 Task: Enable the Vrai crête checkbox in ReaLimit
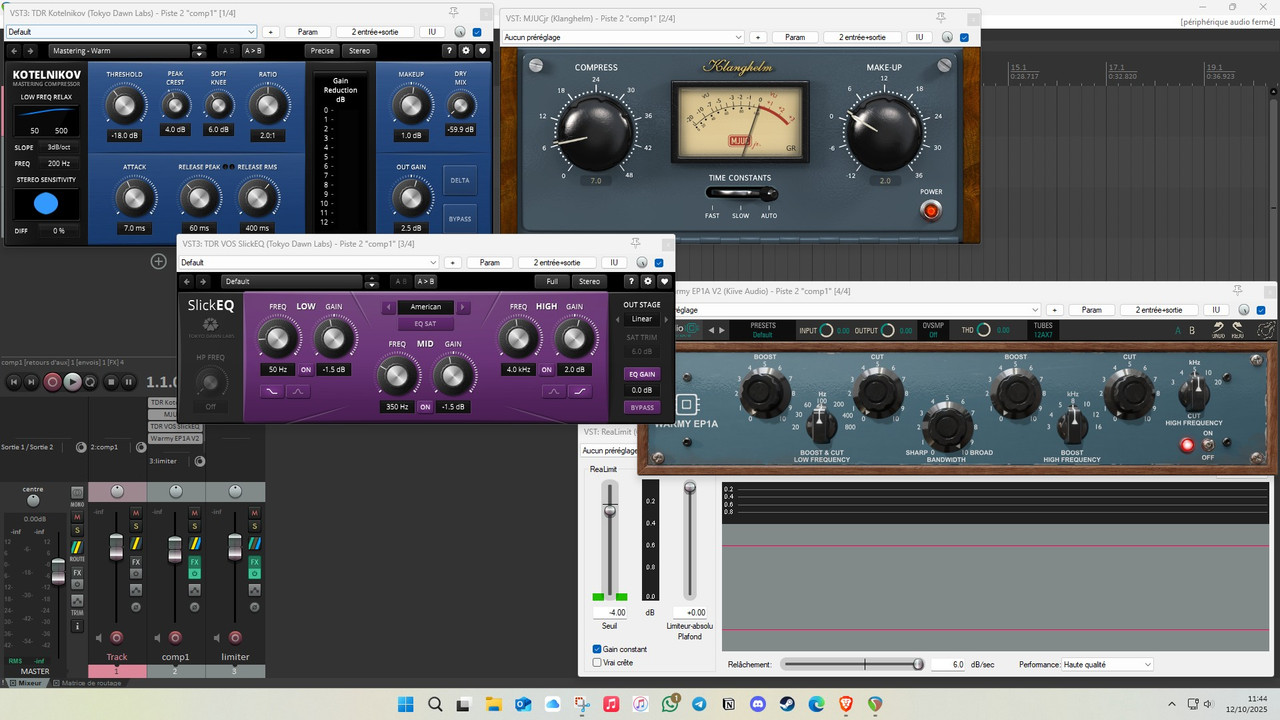(597, 662)
